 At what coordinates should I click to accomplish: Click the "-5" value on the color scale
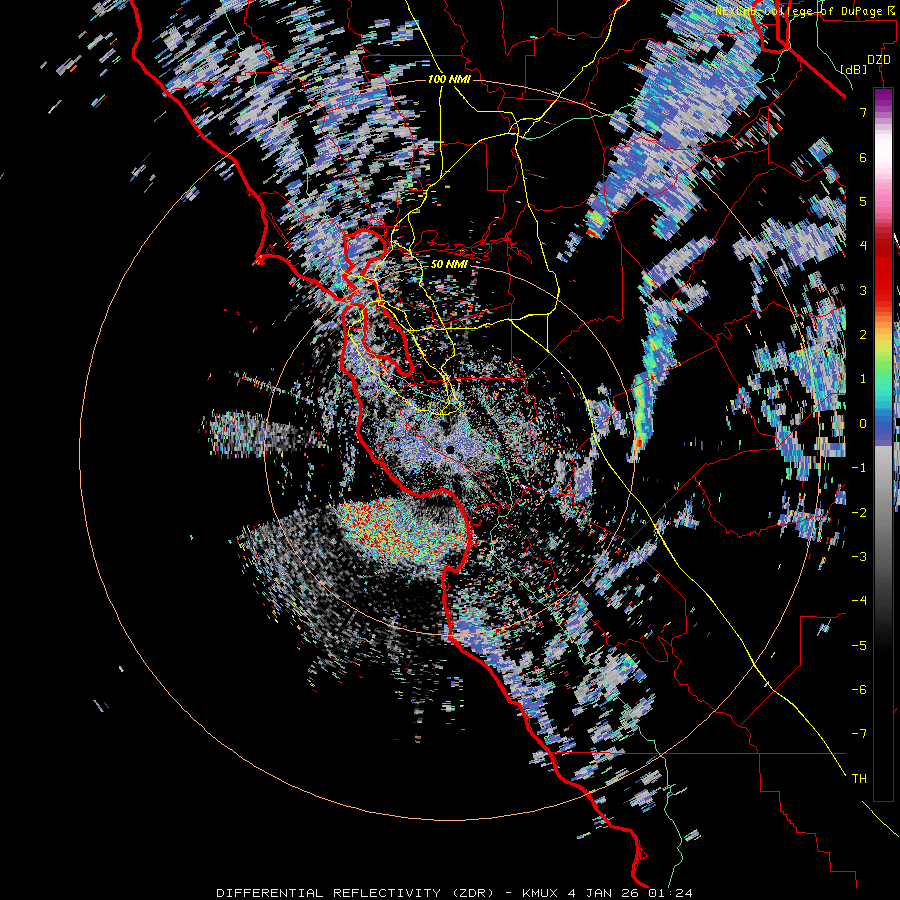pyautogui.click(x=859, y=645)
